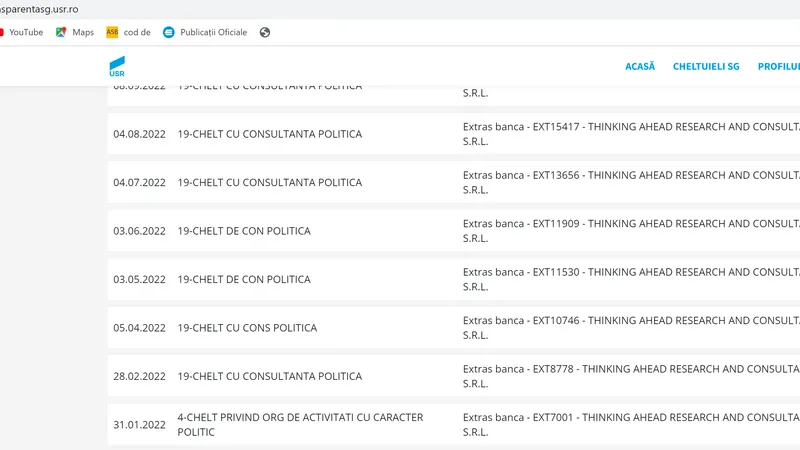Open the PROFILUL menu item
Viewport: 800px width, 450px height.
(779, 66)
